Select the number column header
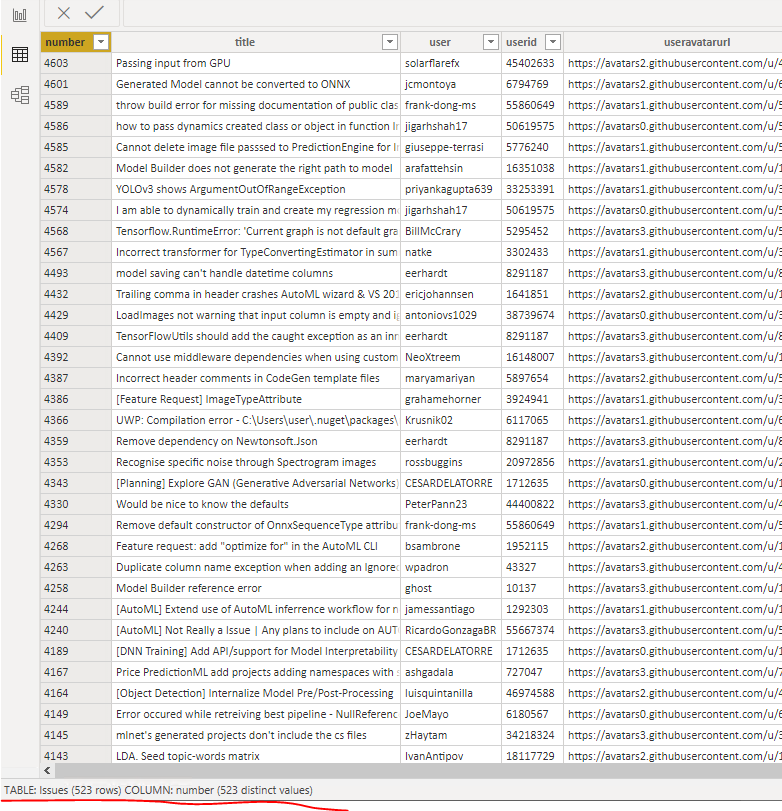The height and width of the screenshot is (811, 782). [x=76, y=42]
